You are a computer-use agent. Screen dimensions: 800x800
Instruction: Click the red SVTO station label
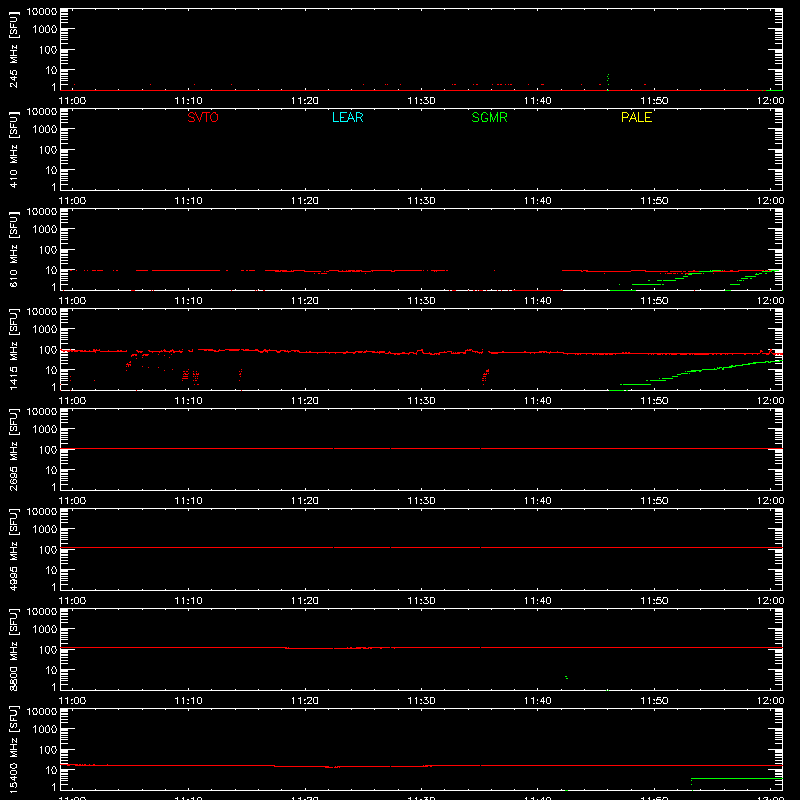203,117
